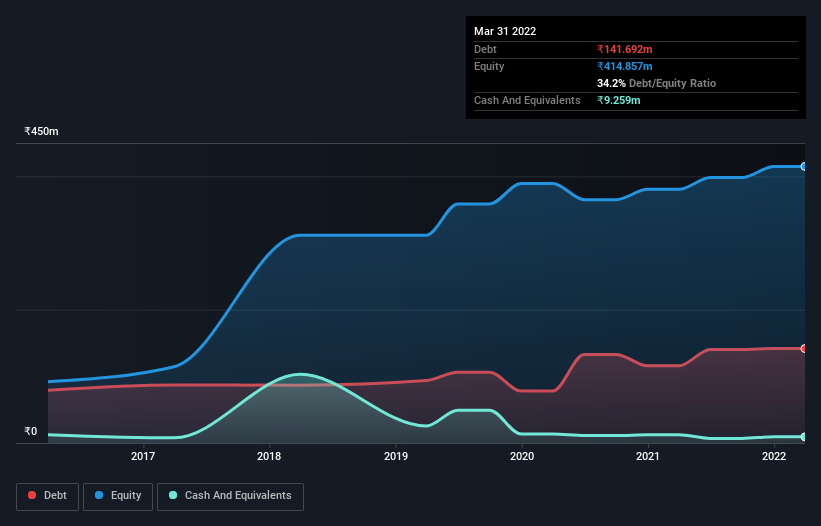Select the 2021 x-axis label
The image size is (821, 526).
[x=648, y=456]
